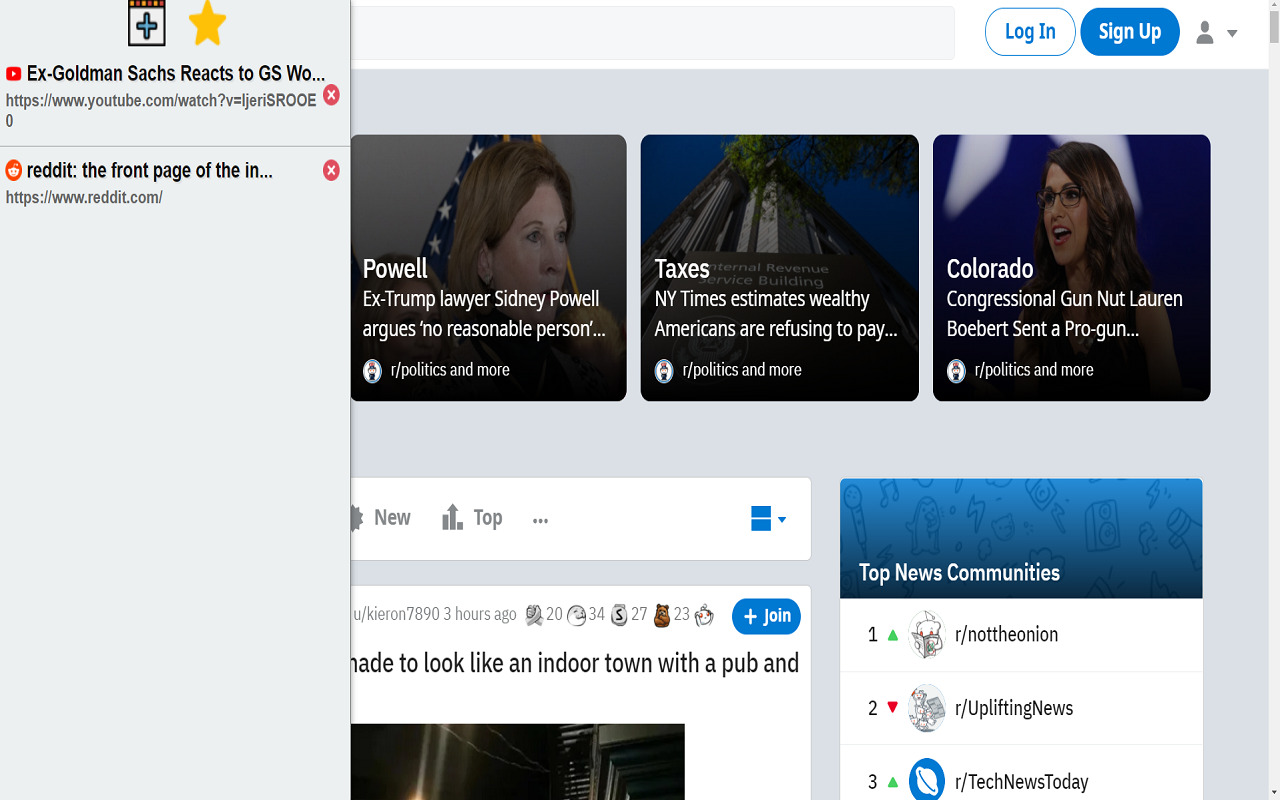Open the post layout view dropdown
Image resolution: width=1280 pixels, height=800 pixels.
tap(765, 519)
